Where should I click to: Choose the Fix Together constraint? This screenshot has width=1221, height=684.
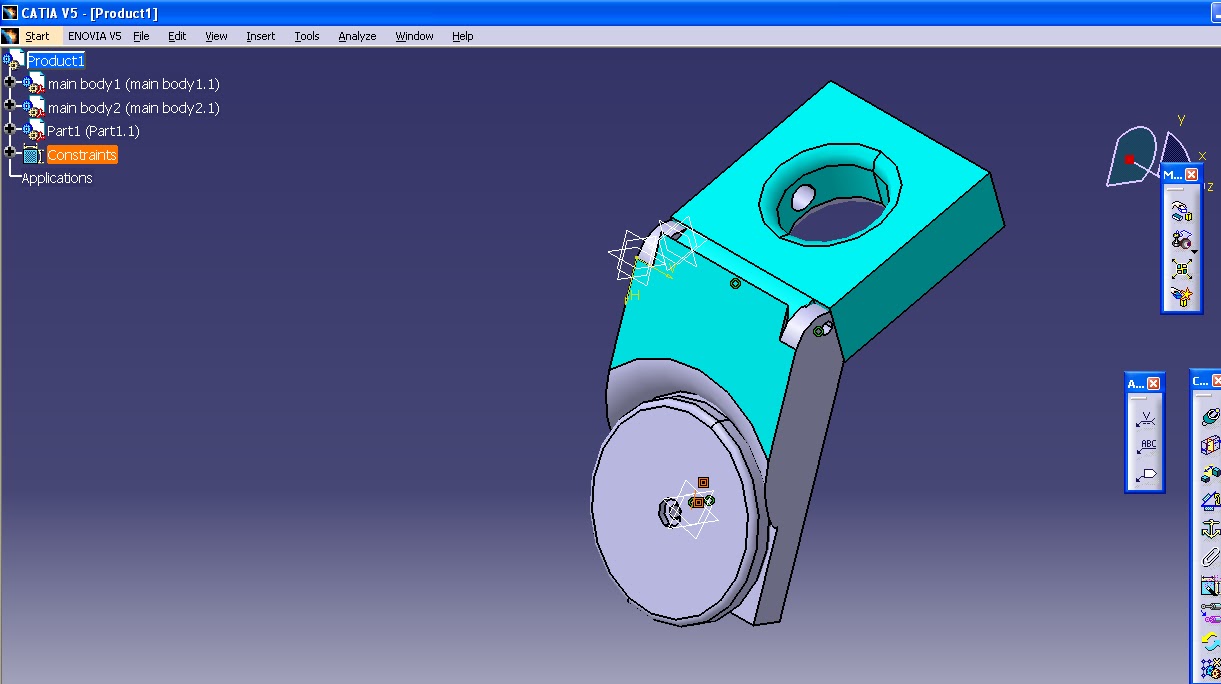(x=1210, y=556)
